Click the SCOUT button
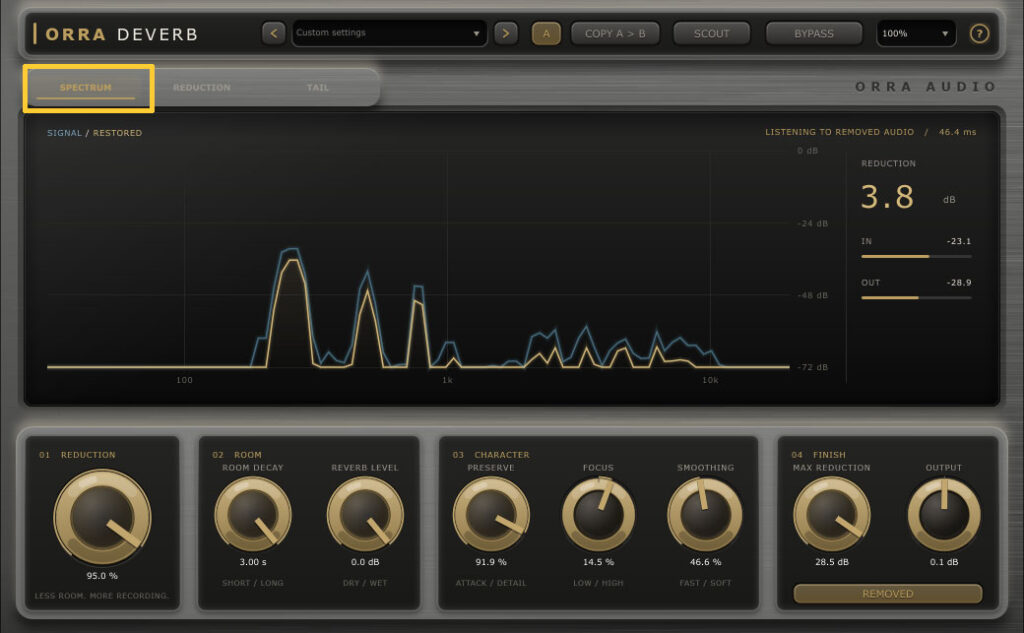The image size is (1024, 633). (x=711, y=33)
